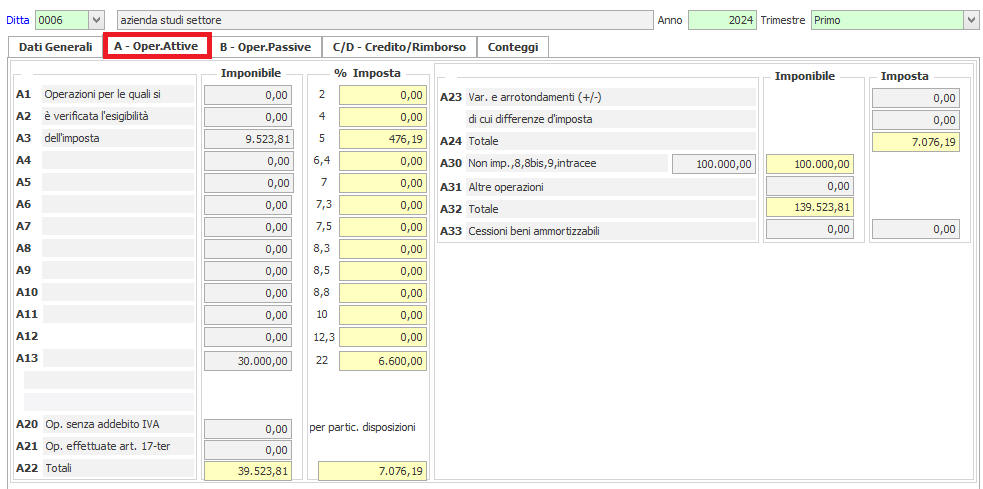Click the A33 Cessioni beni Imponibile field
This screenshot has height=489, width=983.
point(810,230)
